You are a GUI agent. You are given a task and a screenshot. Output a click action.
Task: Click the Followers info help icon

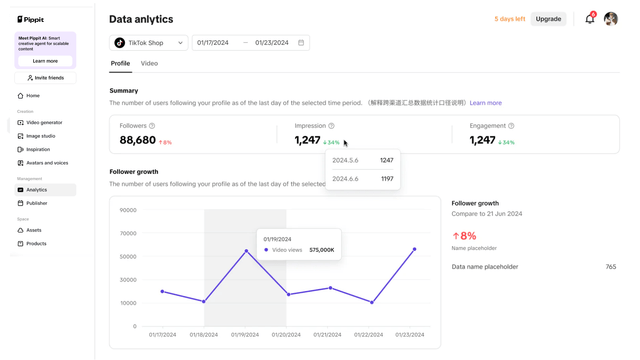152,126
